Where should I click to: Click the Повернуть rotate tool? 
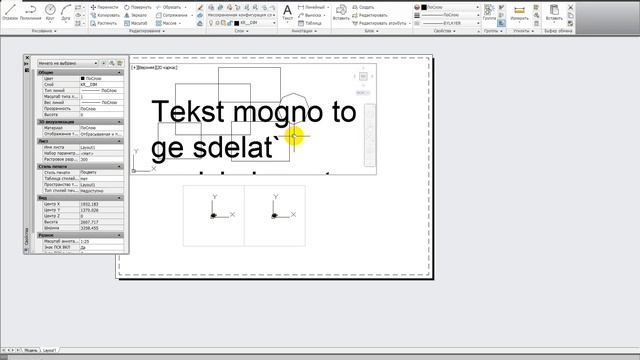tap(138, 7)
